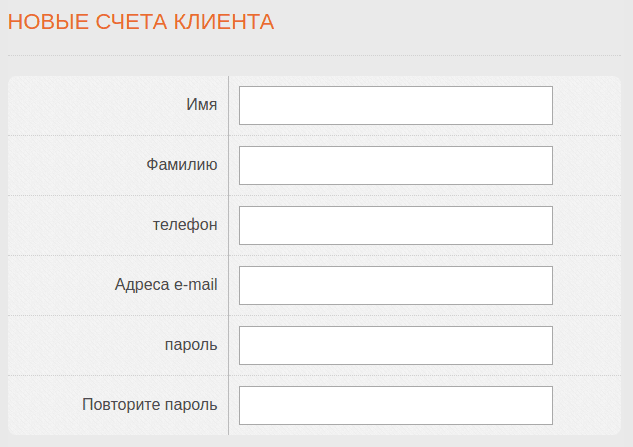
Task: Click the Фамилию label text
Action: (181, 165)
